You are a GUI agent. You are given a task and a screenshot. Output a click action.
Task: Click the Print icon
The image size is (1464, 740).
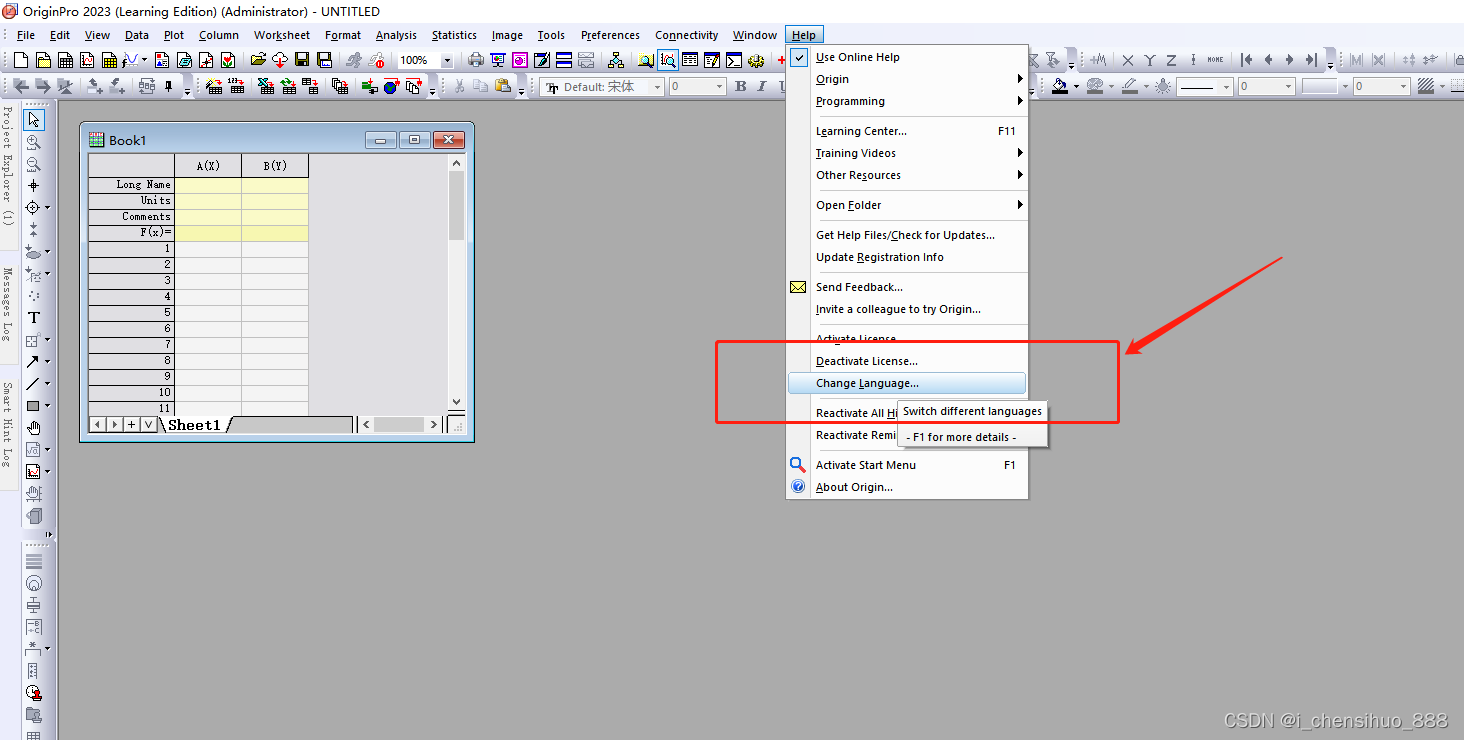coord(476,60)
